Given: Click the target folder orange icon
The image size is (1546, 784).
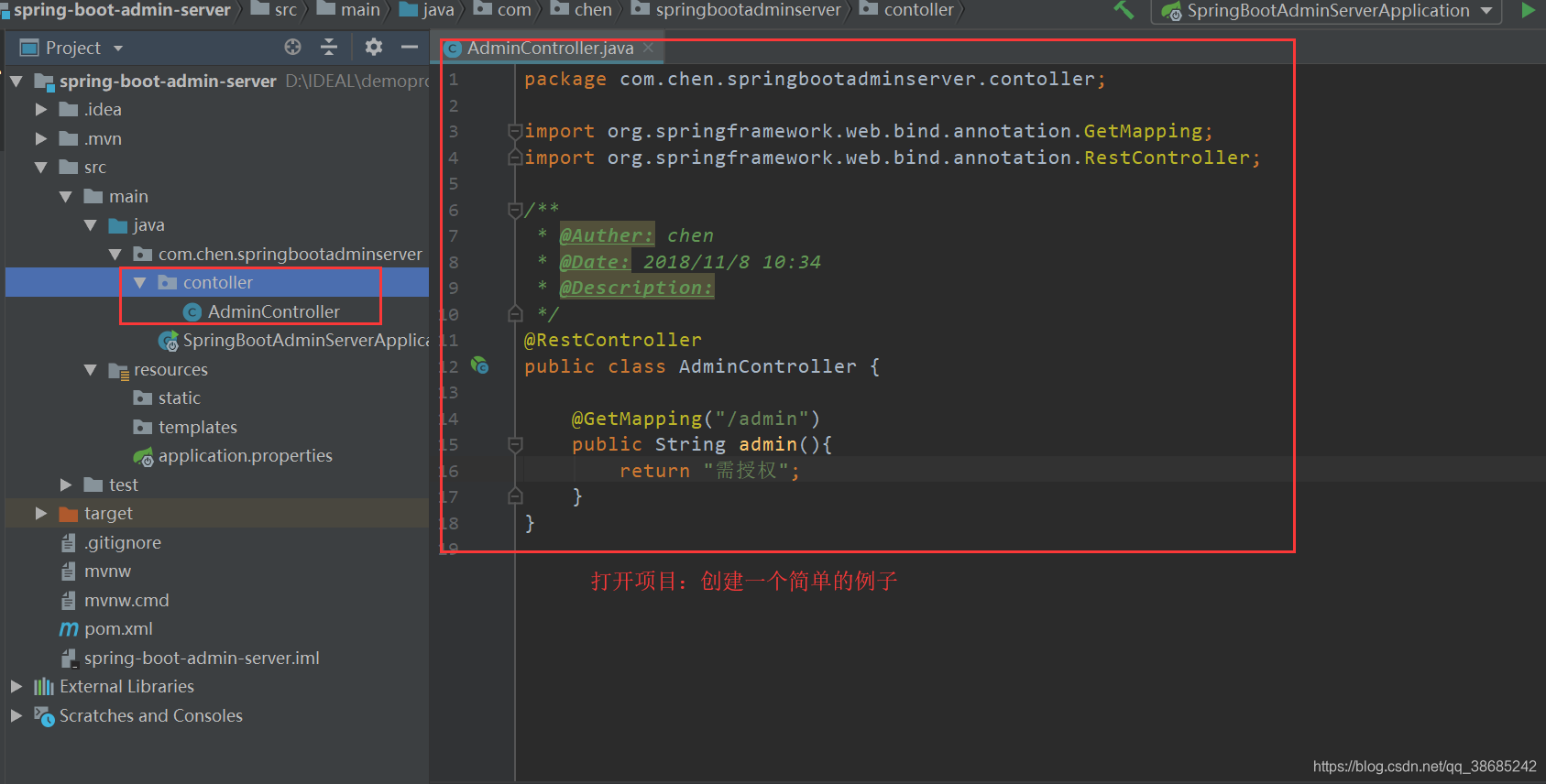Looking at the screenshot, I should (x=69, y=514).
